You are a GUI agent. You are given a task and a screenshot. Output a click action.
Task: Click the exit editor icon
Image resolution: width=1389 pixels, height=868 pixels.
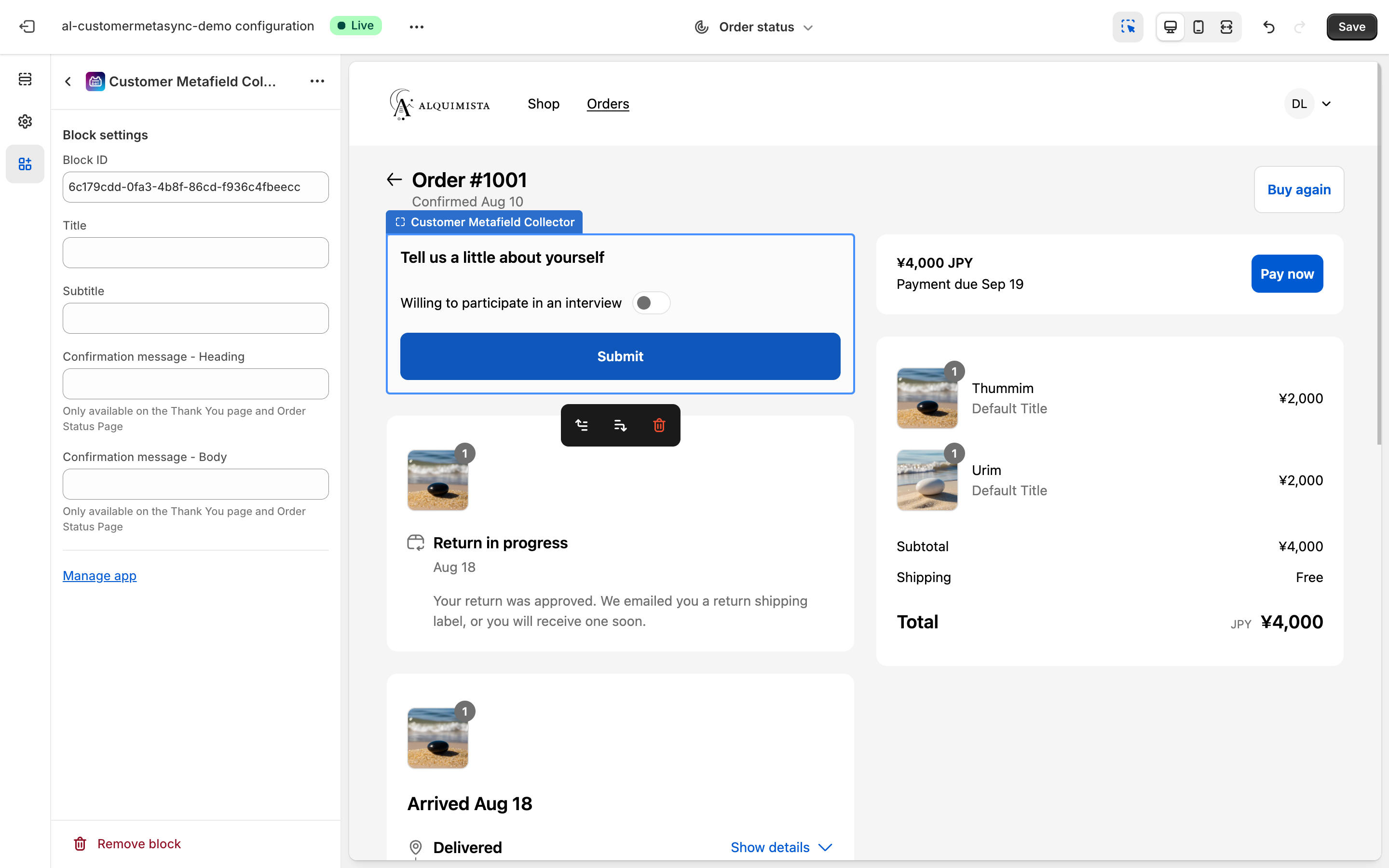pyautogui.click(x=27, y=27)
